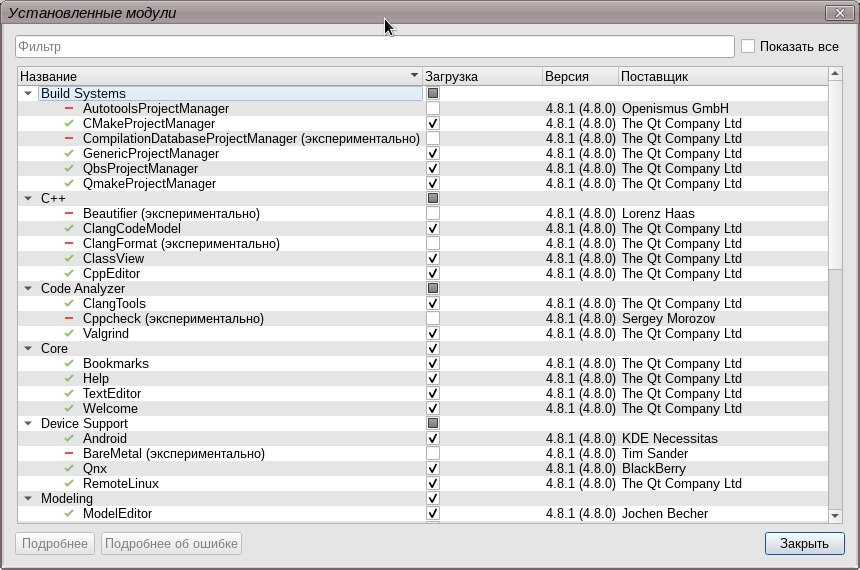This screenshot has height=570, width=860.
Task: Collapse the Code Analyzer group
Action: coord(28,288)
